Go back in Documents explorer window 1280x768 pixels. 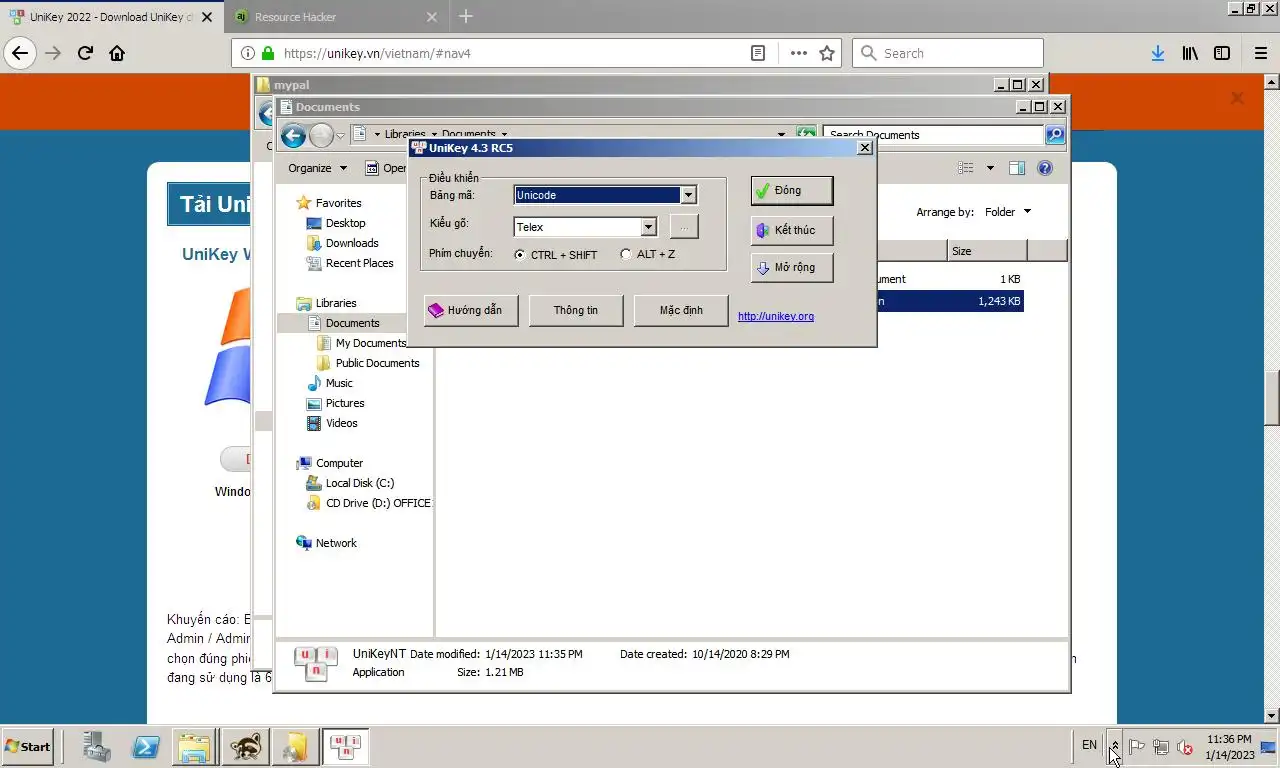click(293, 135)
